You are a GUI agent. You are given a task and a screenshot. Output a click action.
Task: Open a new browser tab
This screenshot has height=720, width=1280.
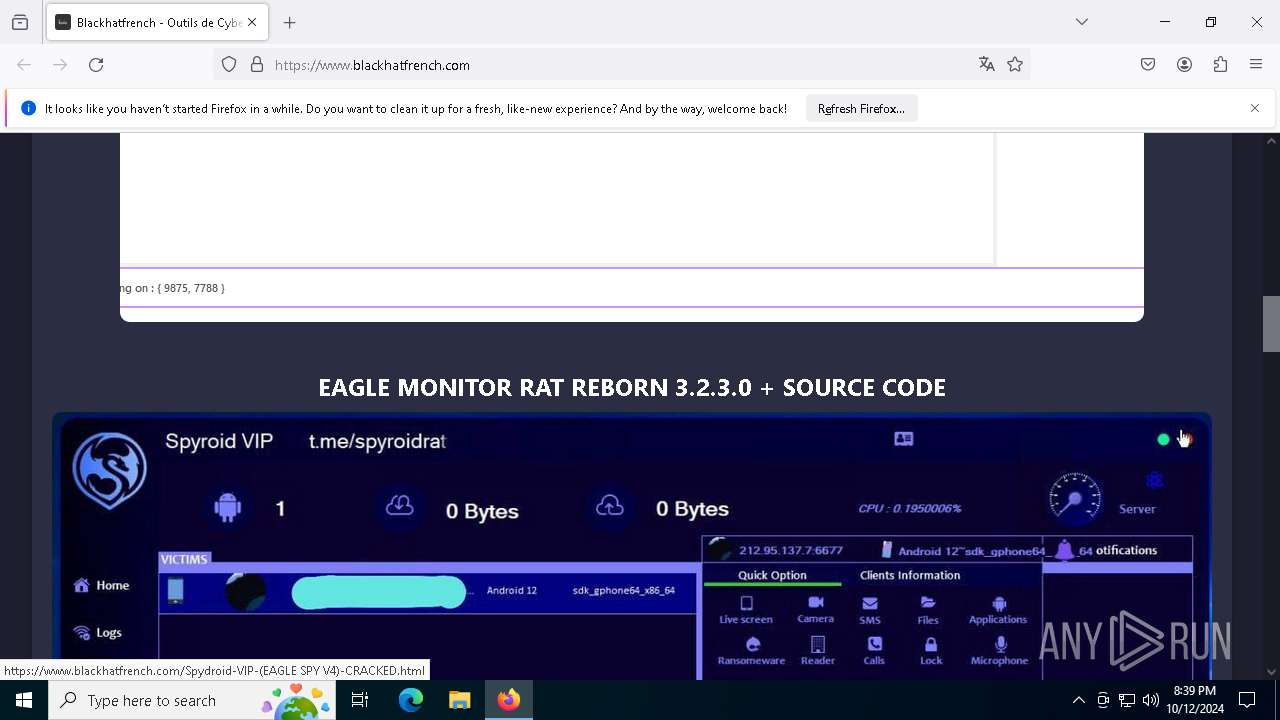[290, 22]
